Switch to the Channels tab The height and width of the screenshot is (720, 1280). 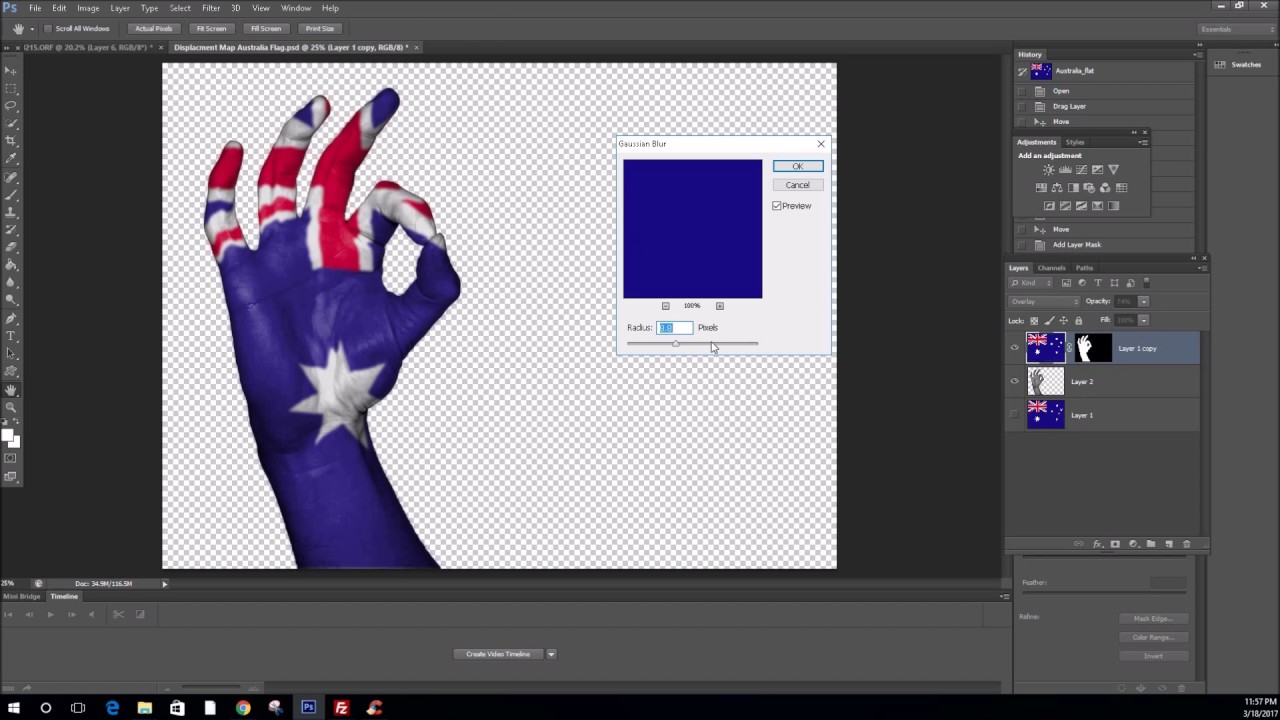pos(1051,268)
